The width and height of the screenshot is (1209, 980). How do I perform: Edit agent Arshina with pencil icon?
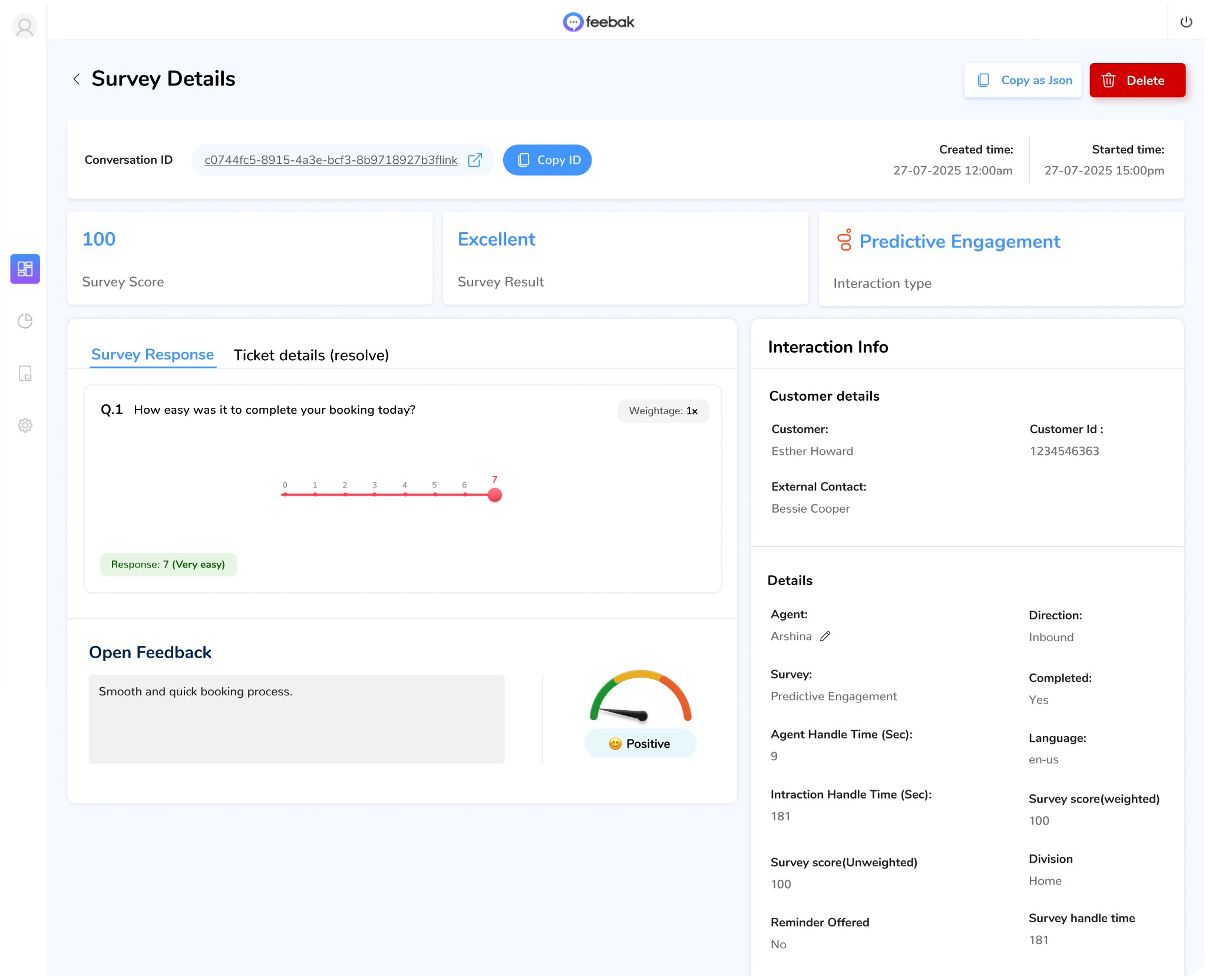coord(825,636)
